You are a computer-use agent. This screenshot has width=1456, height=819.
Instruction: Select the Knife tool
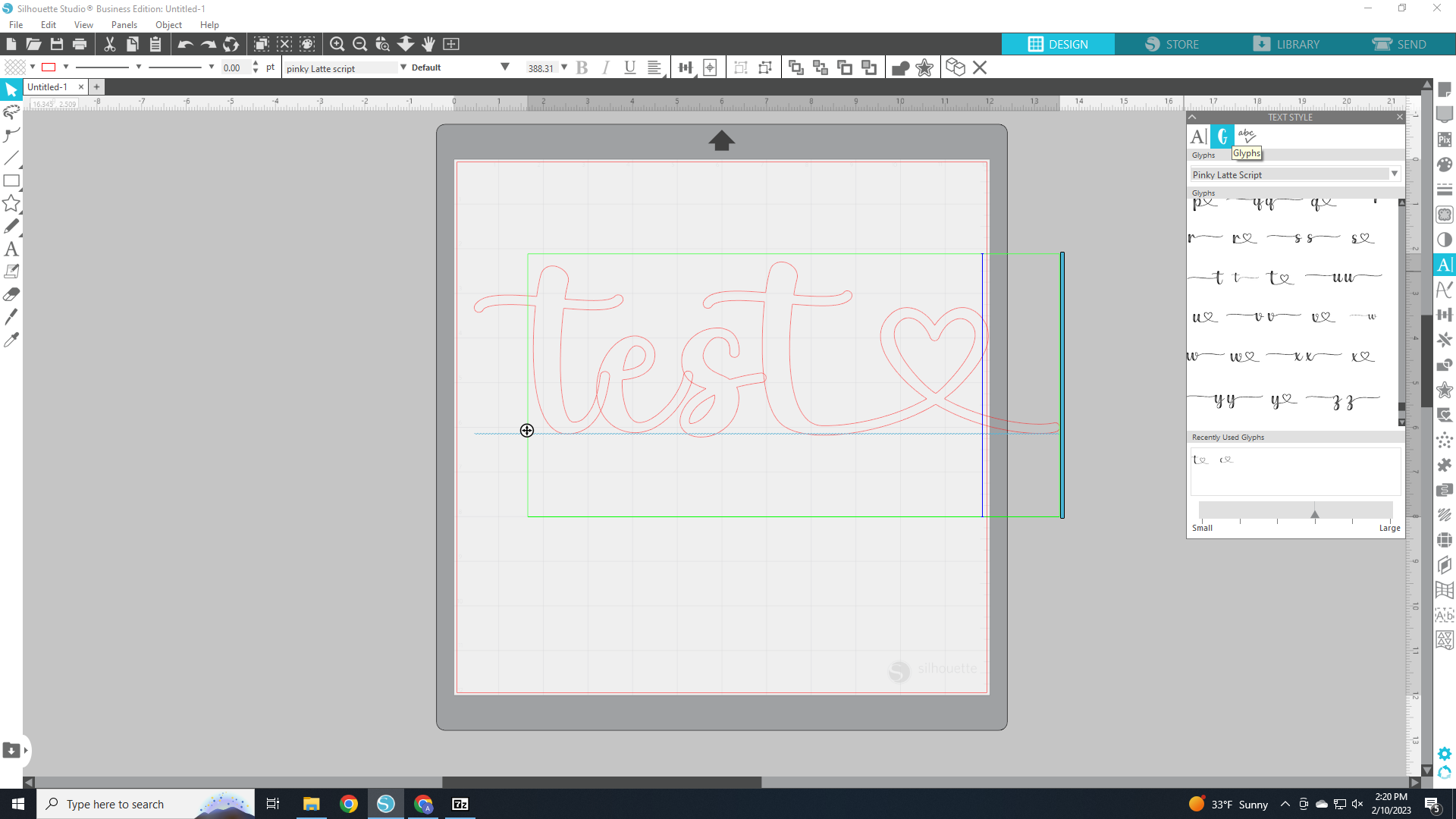click(12, 317)
